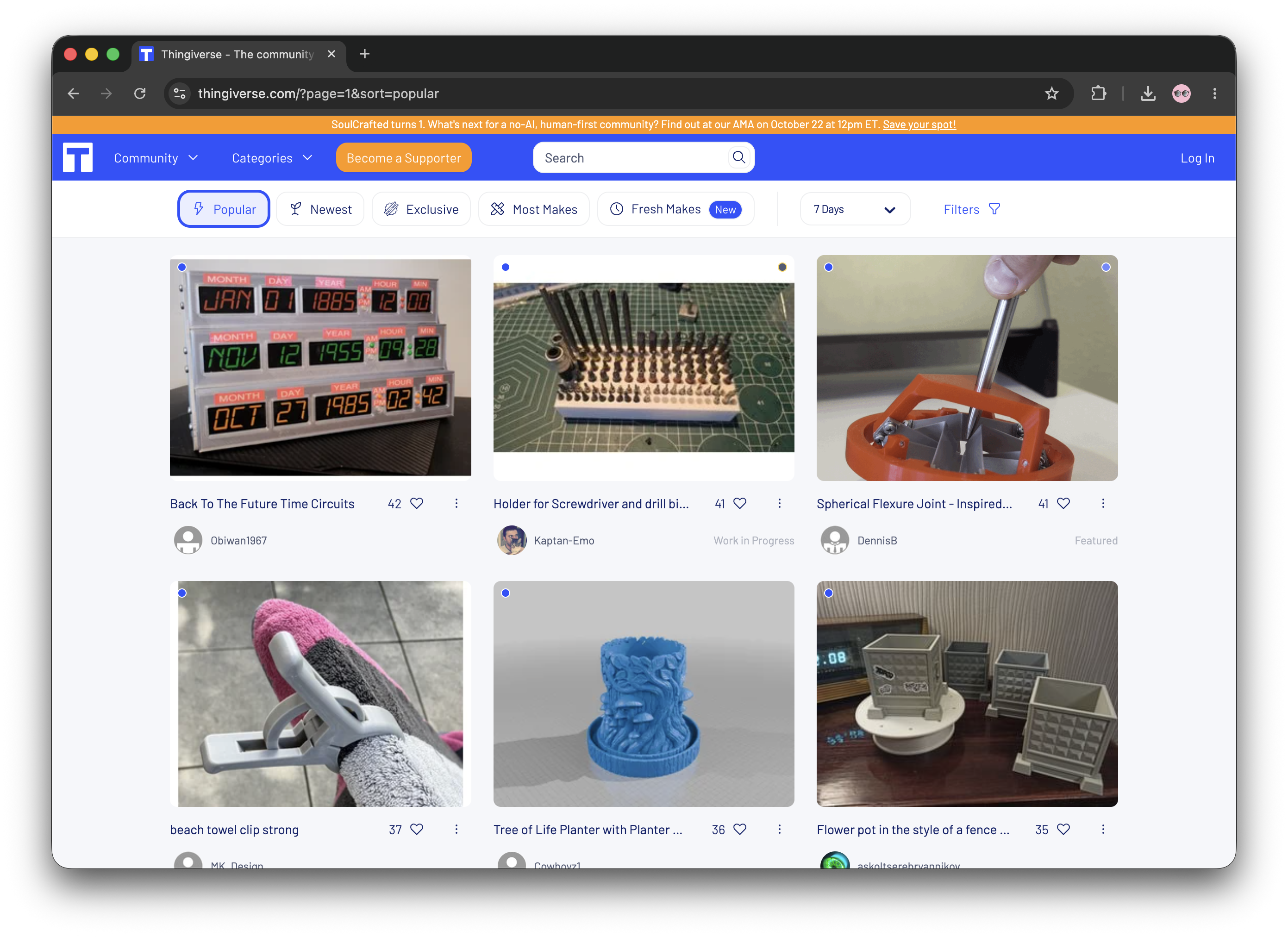Select the Exclusive sort tab
The width and height of the screenshot is (1288, 937).
coord(421,209)
